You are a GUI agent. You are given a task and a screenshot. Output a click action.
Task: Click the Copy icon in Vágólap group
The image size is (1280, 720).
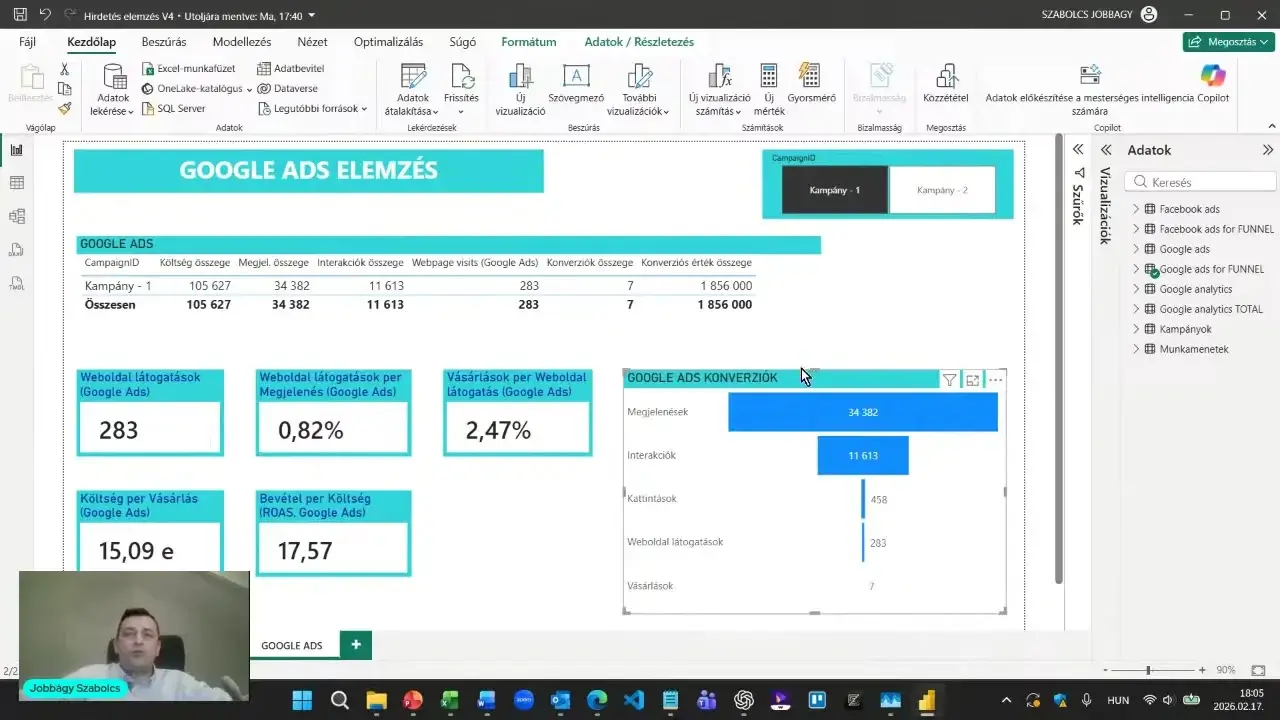(64, 89)
